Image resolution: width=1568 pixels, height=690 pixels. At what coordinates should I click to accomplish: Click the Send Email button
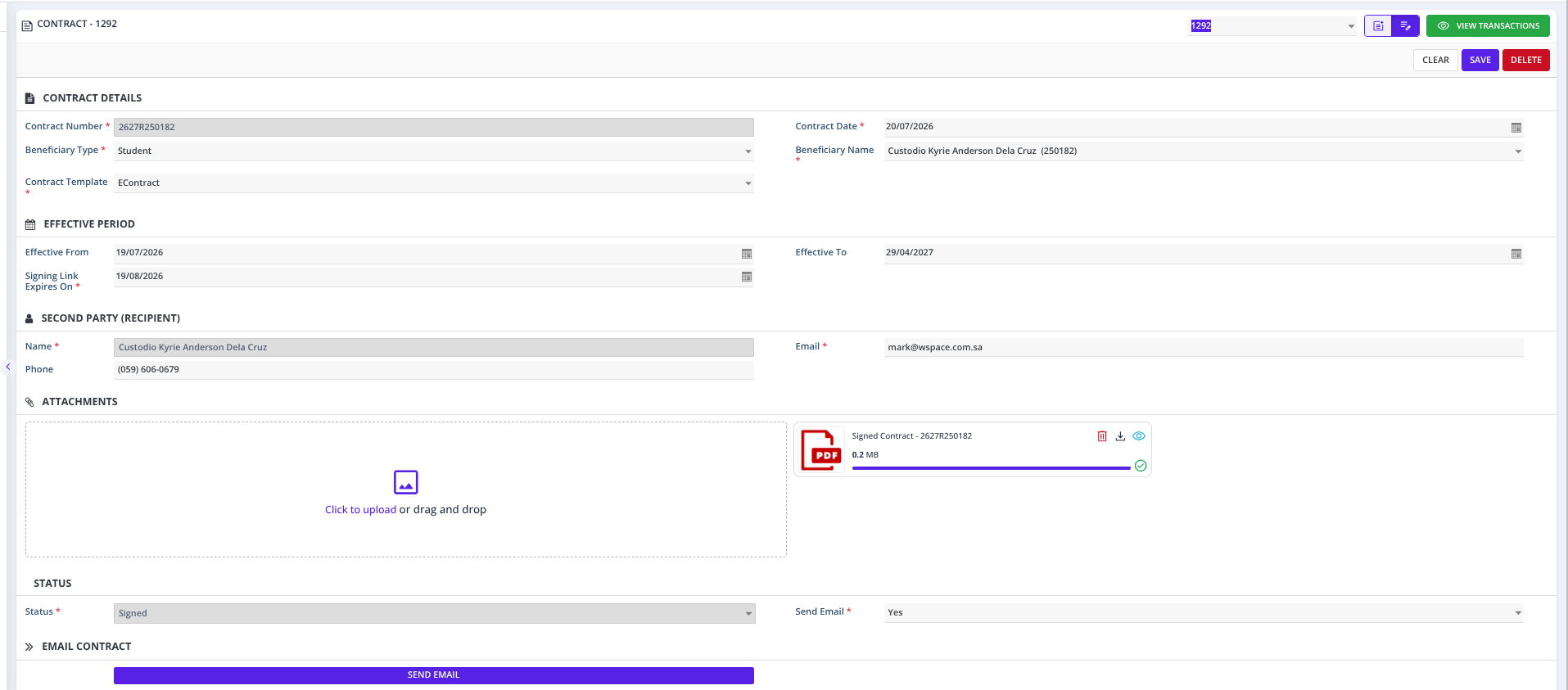pos(434,675)
